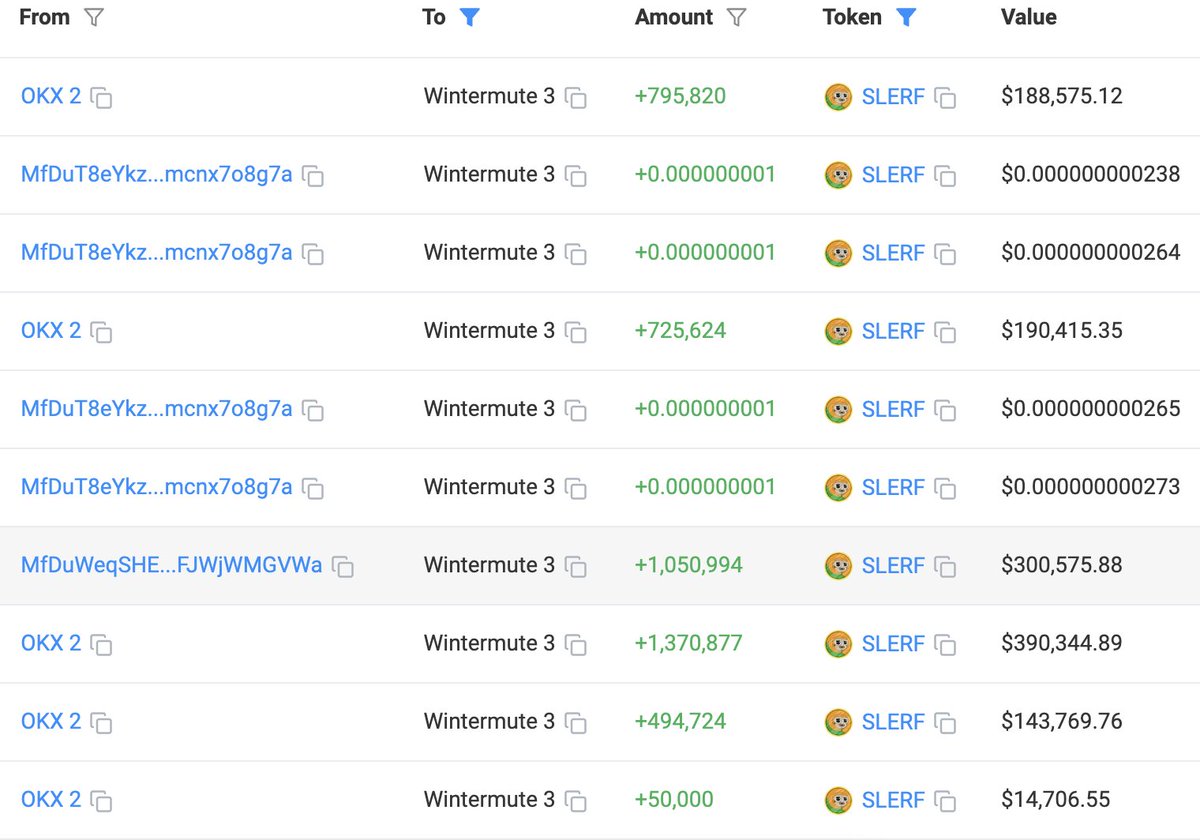Copy OKX 2 address in the +494,724 row

(101, 722)
